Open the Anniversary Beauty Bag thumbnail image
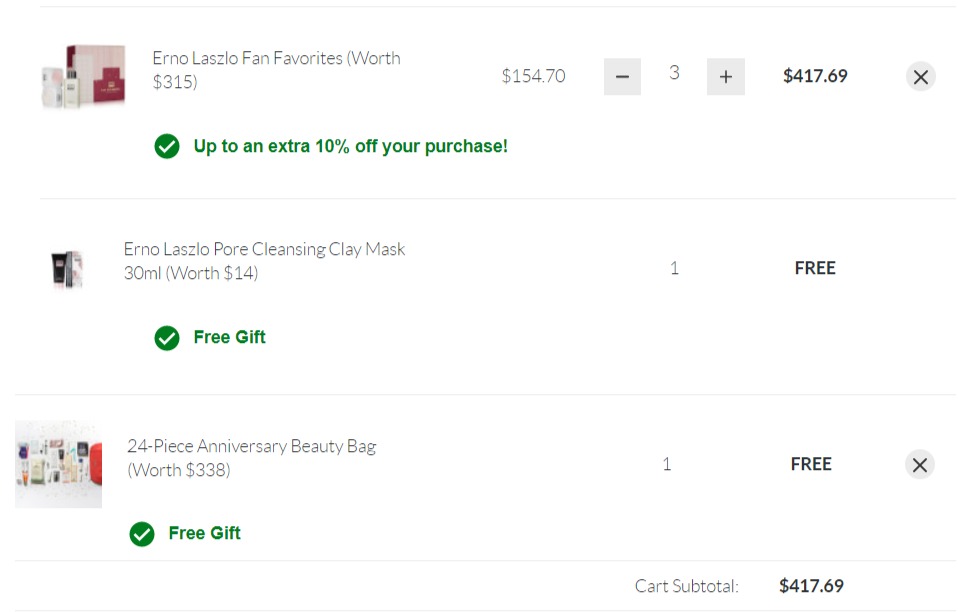The width and height of the screenshot is (958, 612). click(59, 464)
